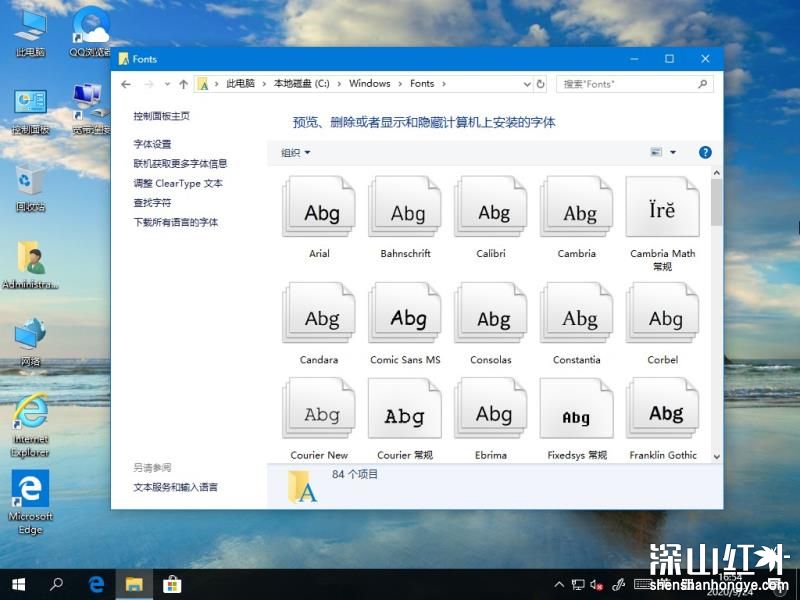
Task: Show hidden icons in the system tray
Action: tap(560, 584)
